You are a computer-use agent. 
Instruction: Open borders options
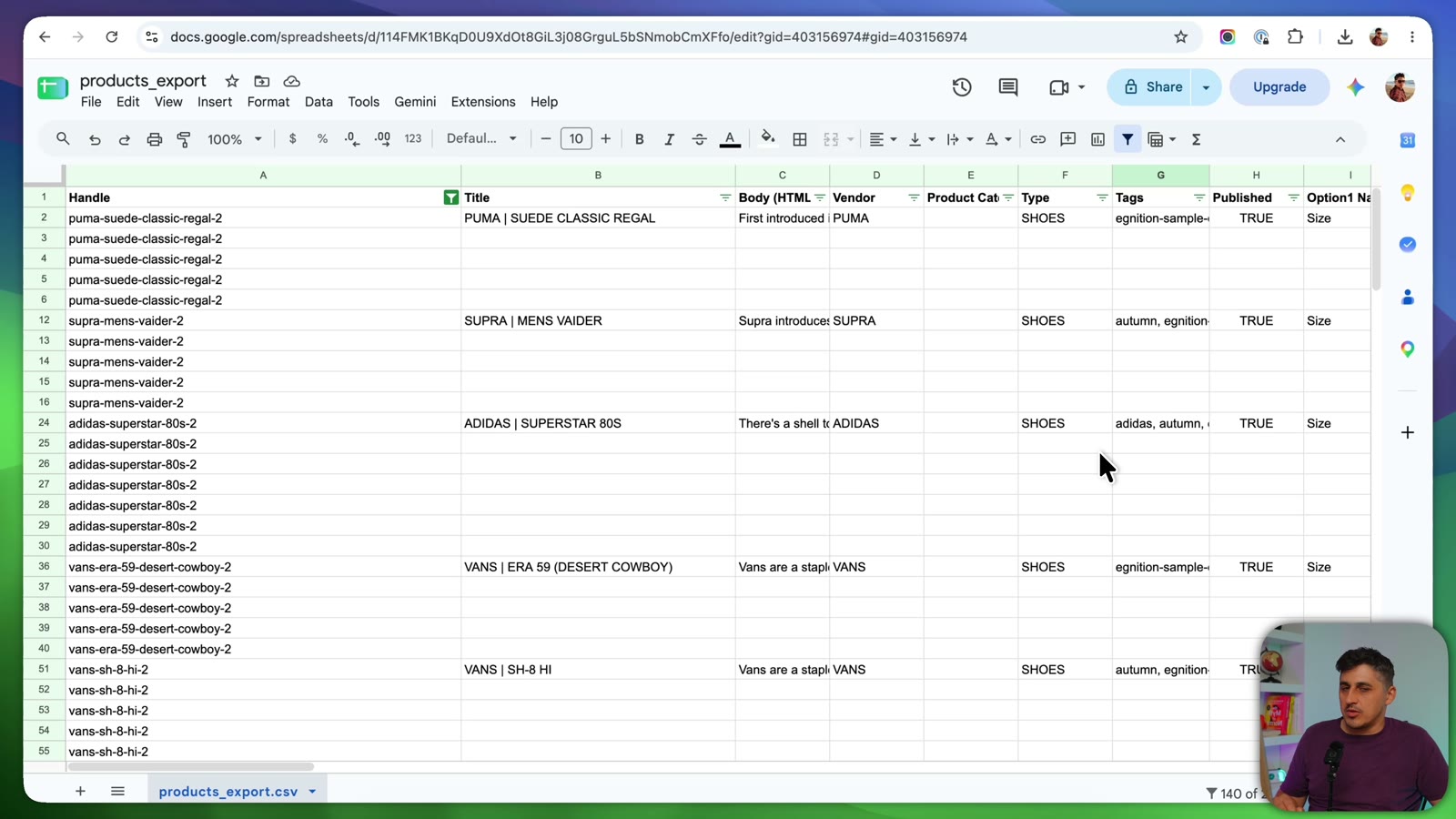800,139
